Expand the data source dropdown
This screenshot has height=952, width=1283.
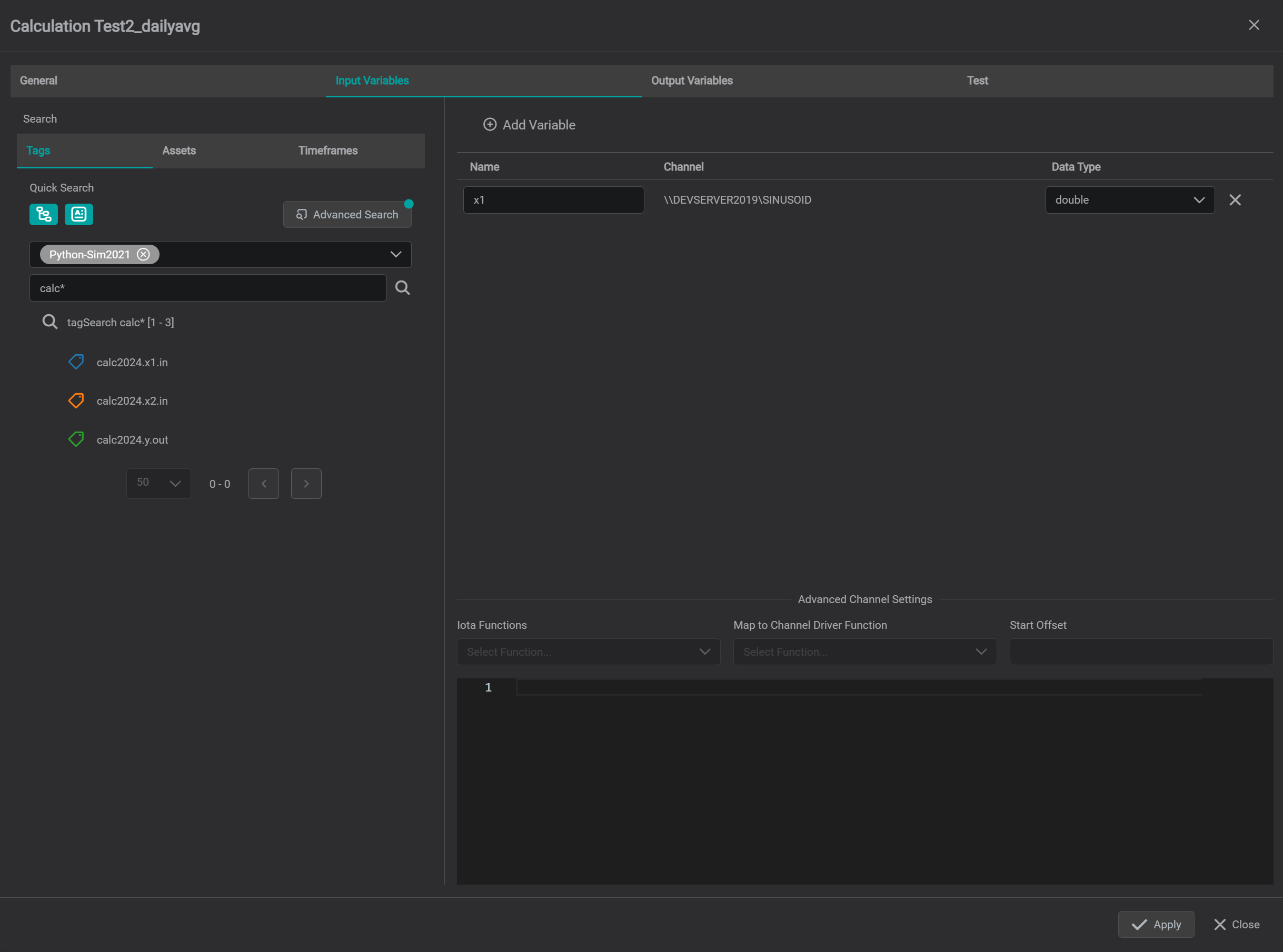coord(395,254)
